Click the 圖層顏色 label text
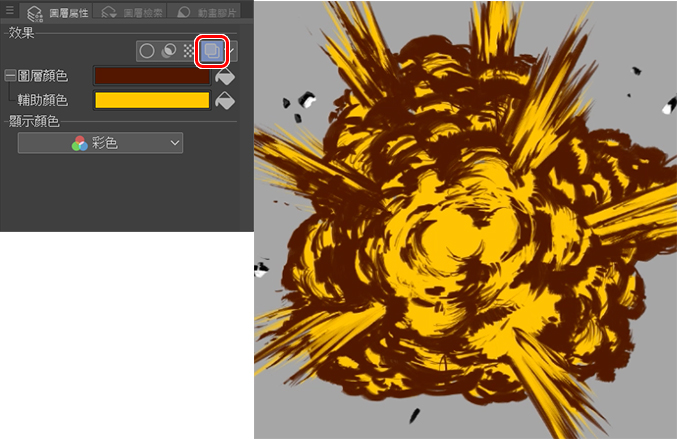This screenshot has width=677, height=439. tap(44, 76)
